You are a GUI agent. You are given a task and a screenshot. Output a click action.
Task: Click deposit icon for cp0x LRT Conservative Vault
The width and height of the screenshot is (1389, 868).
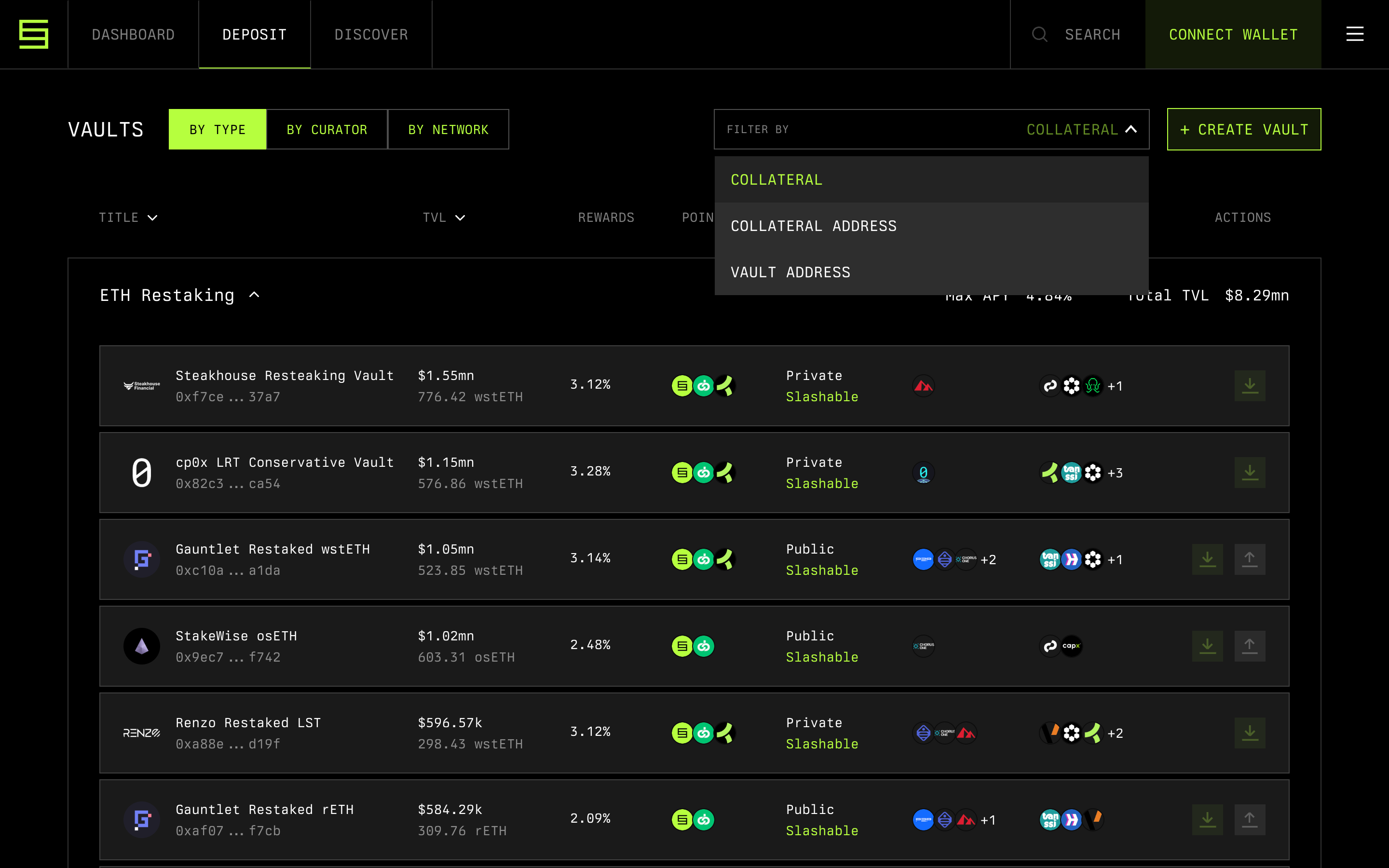coord(1250,473)
